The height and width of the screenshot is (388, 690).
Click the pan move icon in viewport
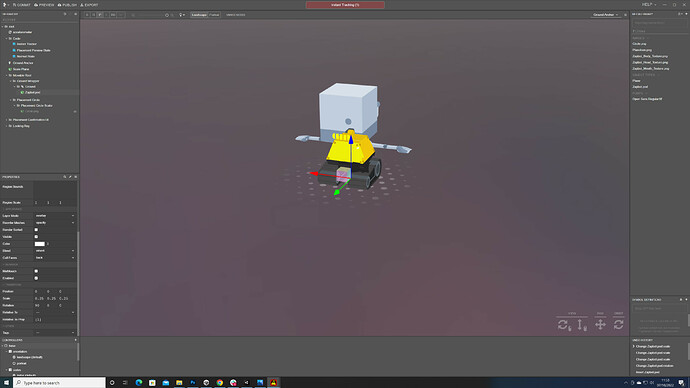pyautogui.click(x=600, y=325)
